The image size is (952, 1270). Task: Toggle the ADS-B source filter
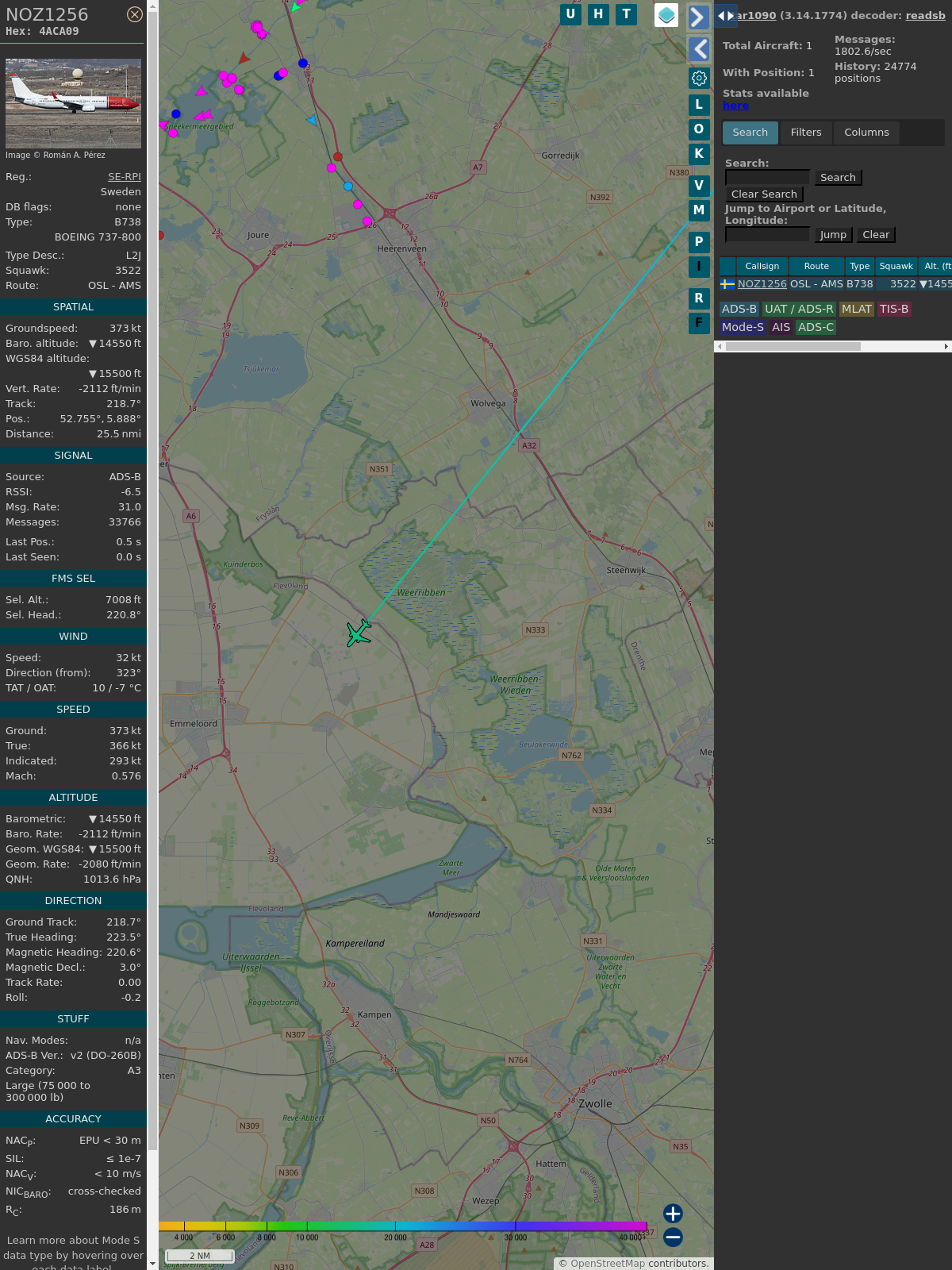(739, 309)
